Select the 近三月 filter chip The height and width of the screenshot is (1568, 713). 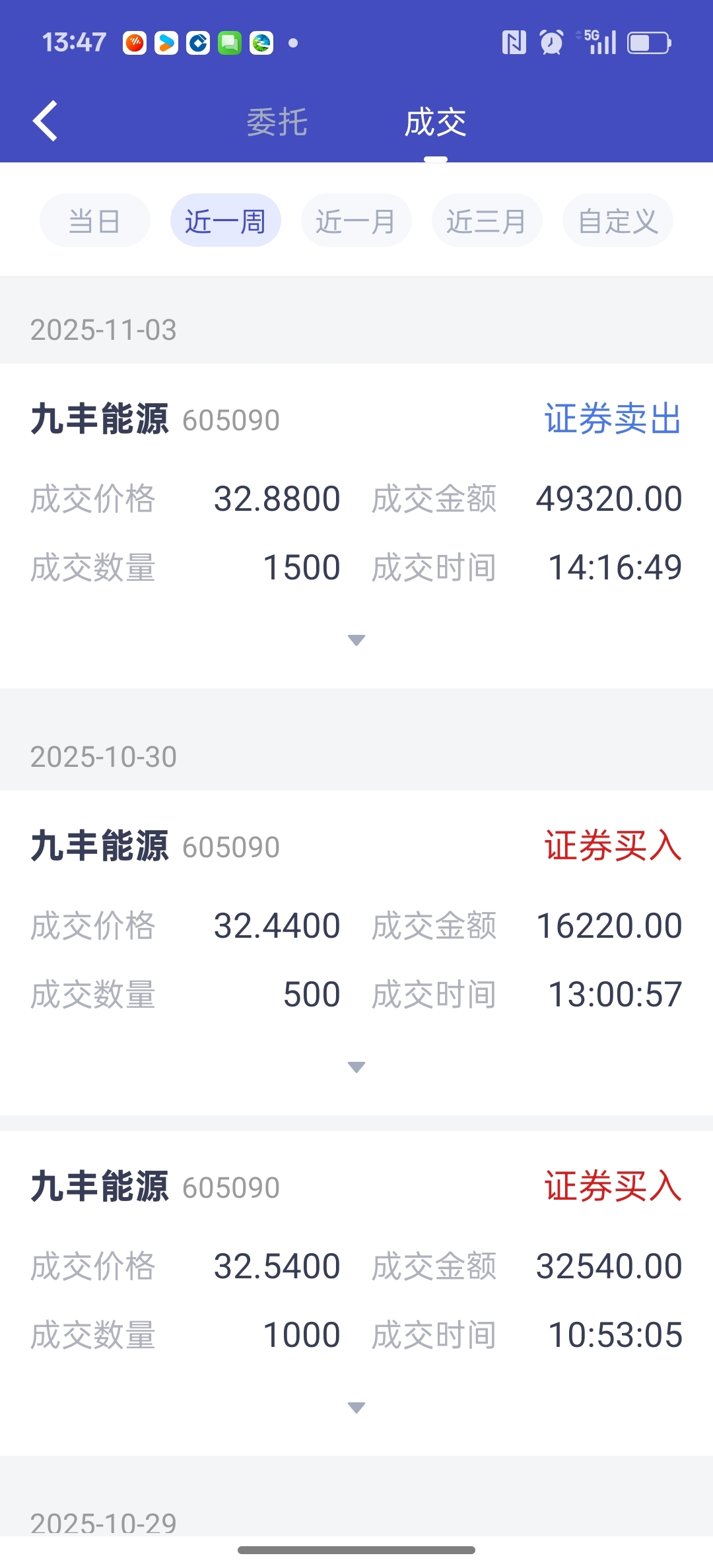click(x=487, y=220)
